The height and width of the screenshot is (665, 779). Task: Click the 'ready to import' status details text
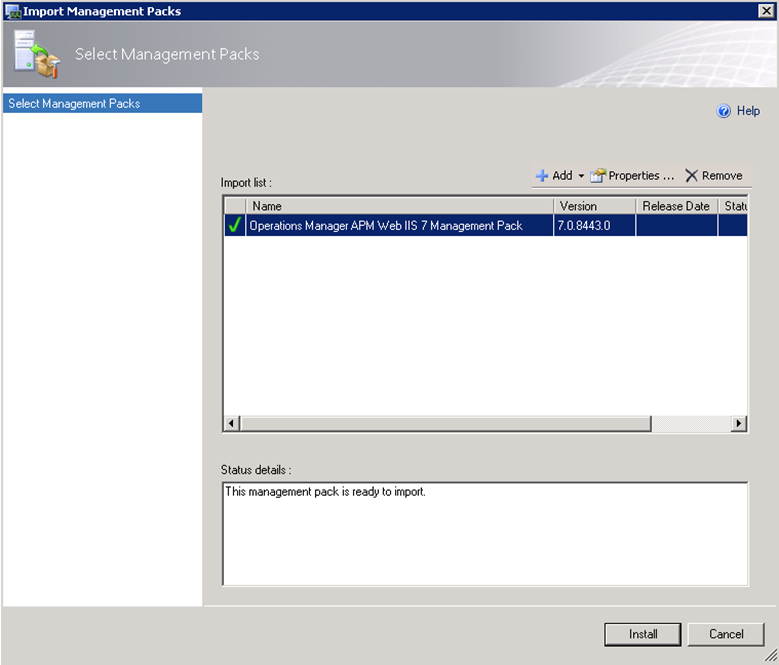click(x=325, y=492)
